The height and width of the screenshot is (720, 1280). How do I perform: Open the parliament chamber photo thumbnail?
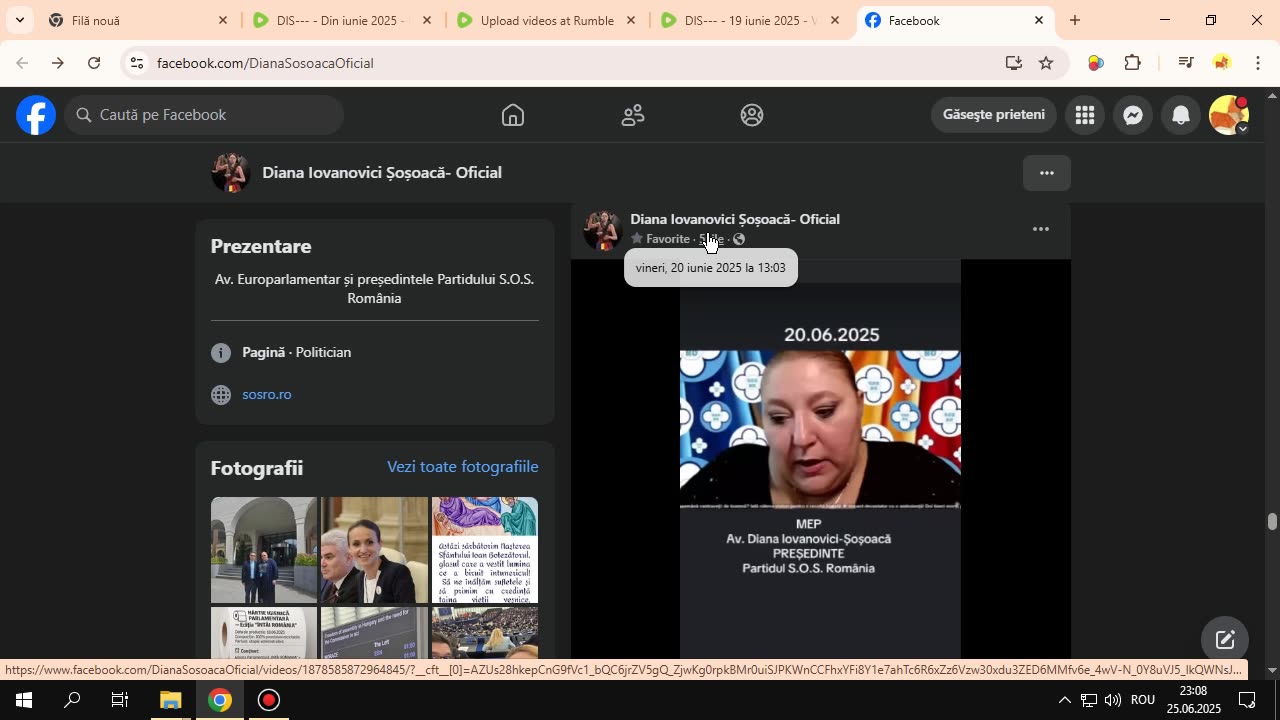[x=485, y=633]
